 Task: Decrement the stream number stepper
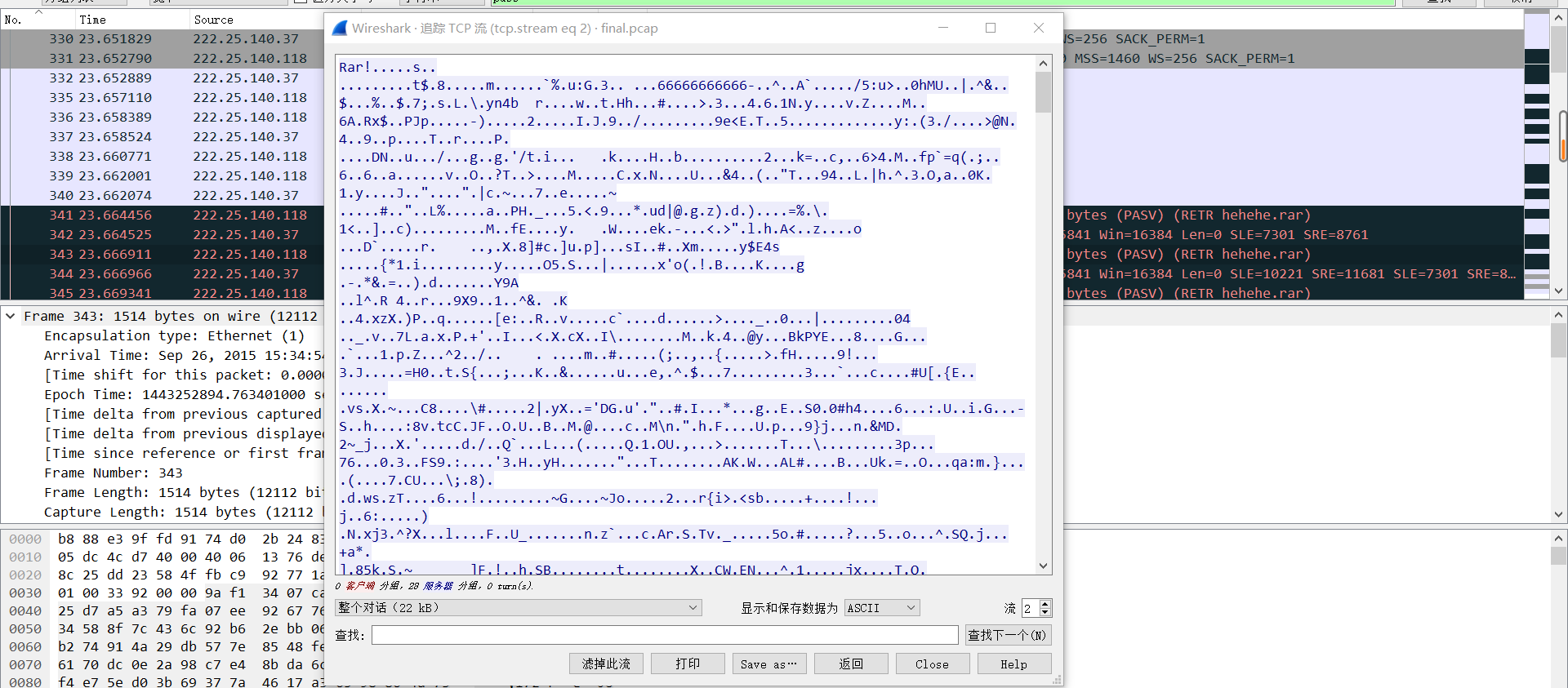coord(1046,612)
